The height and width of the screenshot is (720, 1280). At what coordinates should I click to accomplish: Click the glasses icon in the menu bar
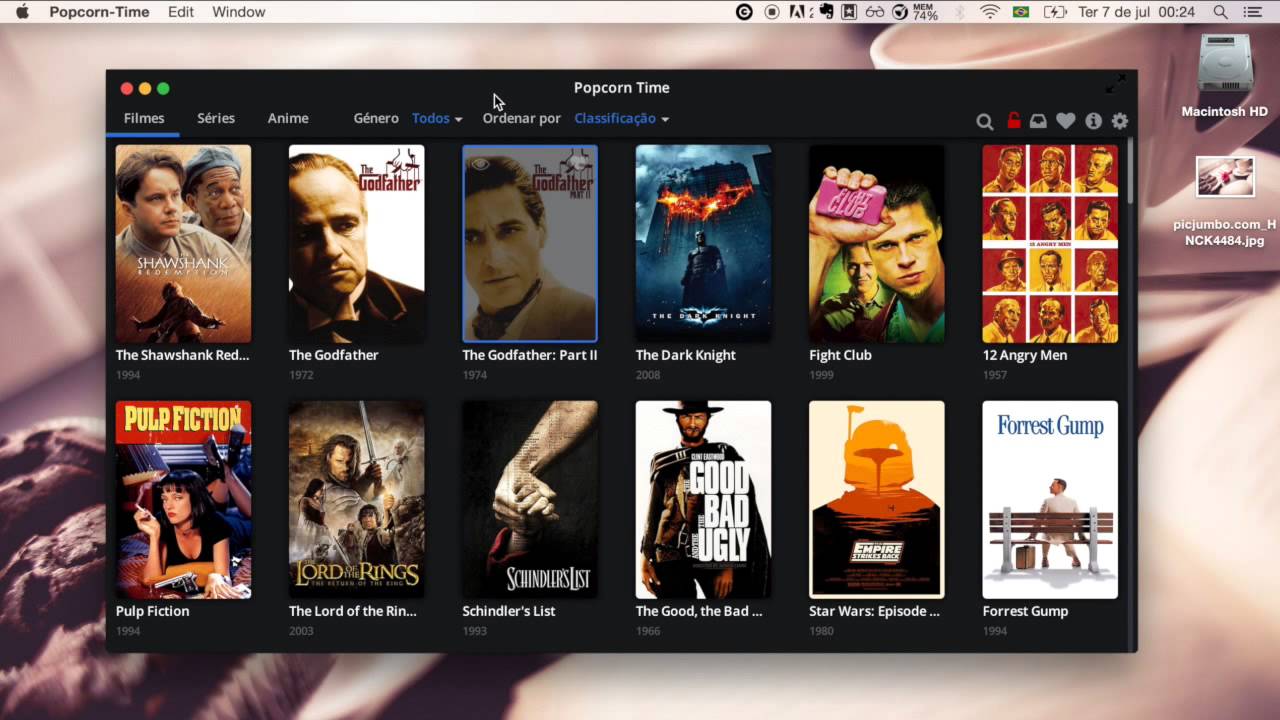pyautogui.click(x=875, y=12)
